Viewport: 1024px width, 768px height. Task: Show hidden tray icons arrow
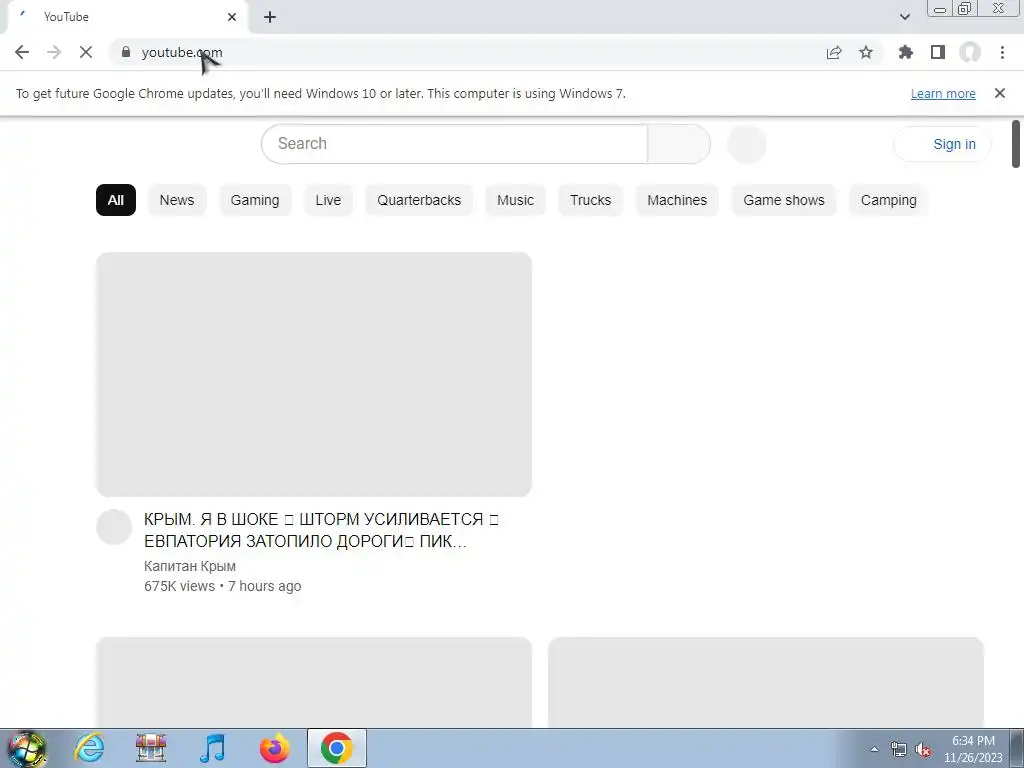pos(874,749)
